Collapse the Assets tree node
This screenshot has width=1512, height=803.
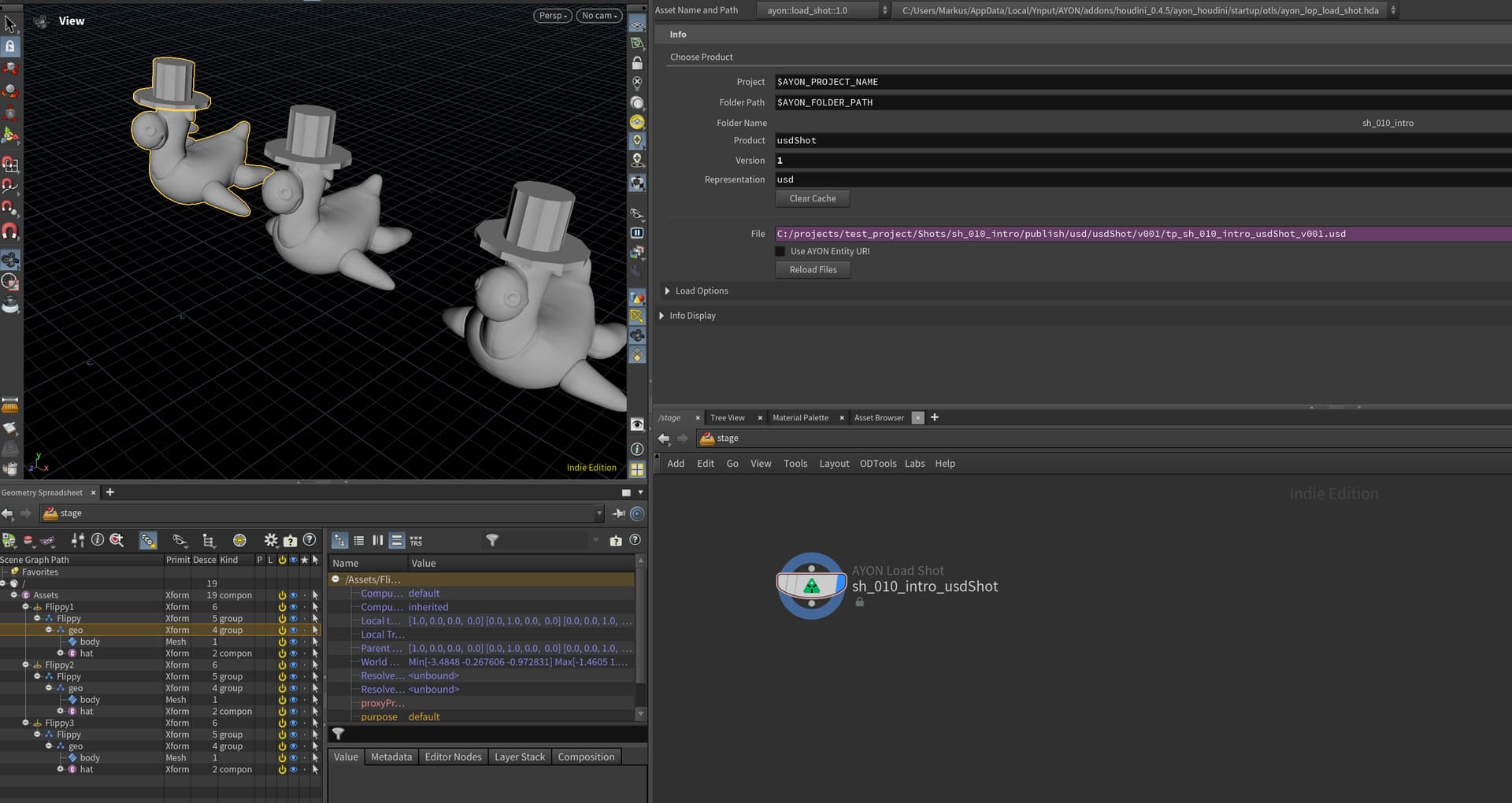[14, 595]
